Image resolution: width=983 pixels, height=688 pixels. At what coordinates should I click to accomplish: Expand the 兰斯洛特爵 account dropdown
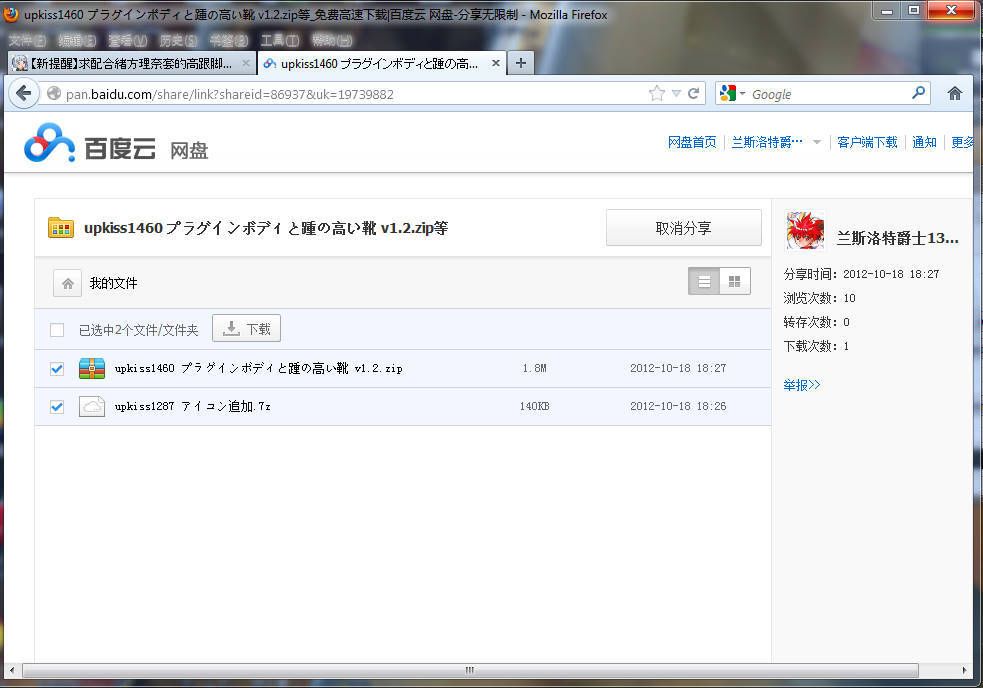pos(817,142)
